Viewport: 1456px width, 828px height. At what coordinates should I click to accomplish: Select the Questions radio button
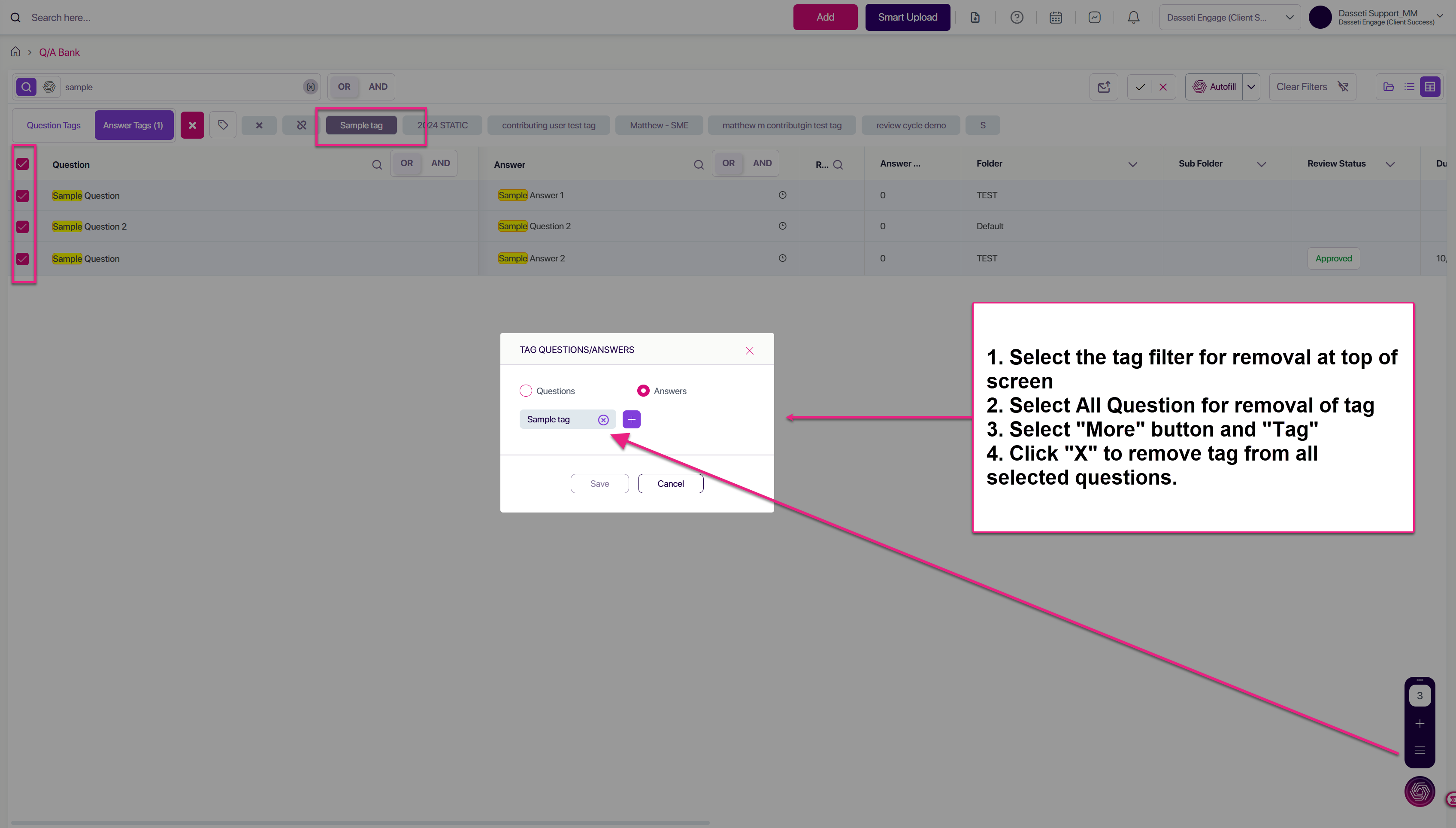526,391
